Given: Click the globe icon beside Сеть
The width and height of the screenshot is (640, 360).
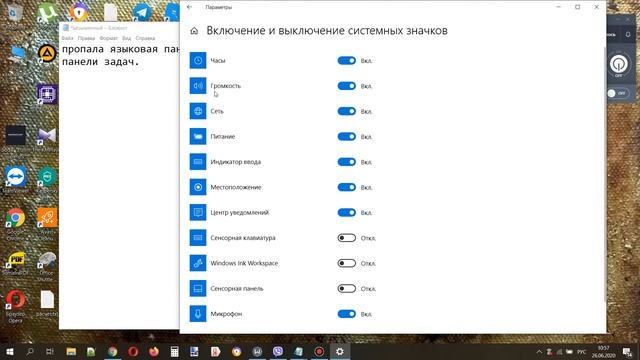Looking at the screenshot, I should coord(198,111).
